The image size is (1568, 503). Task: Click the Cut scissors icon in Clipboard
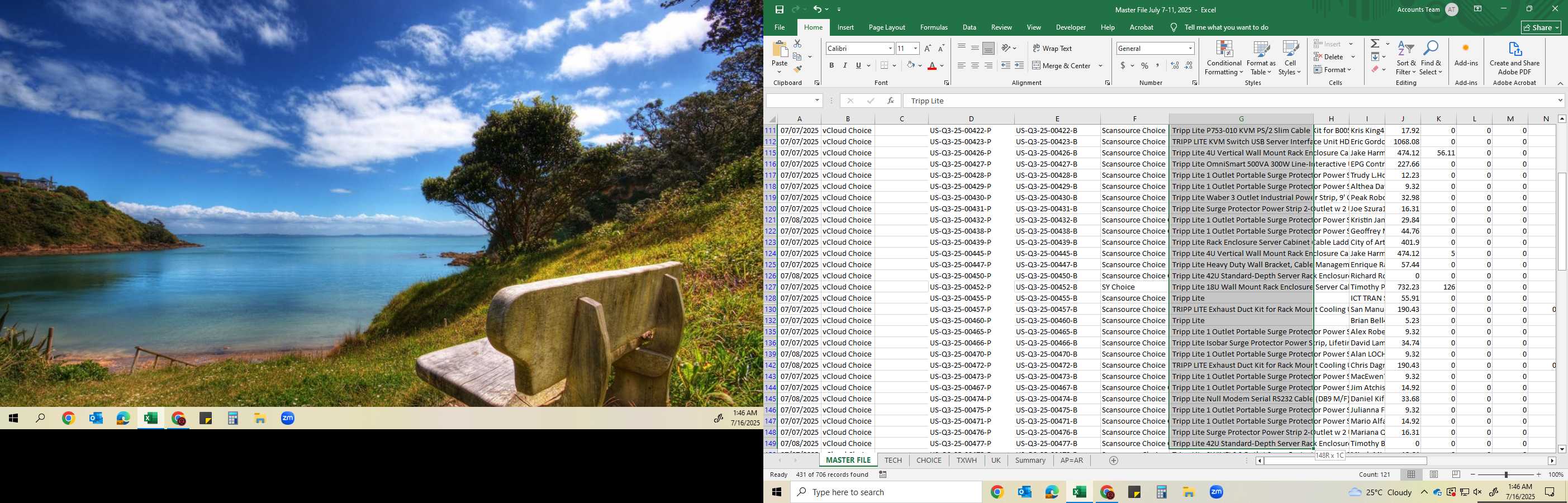click(797, 44)
